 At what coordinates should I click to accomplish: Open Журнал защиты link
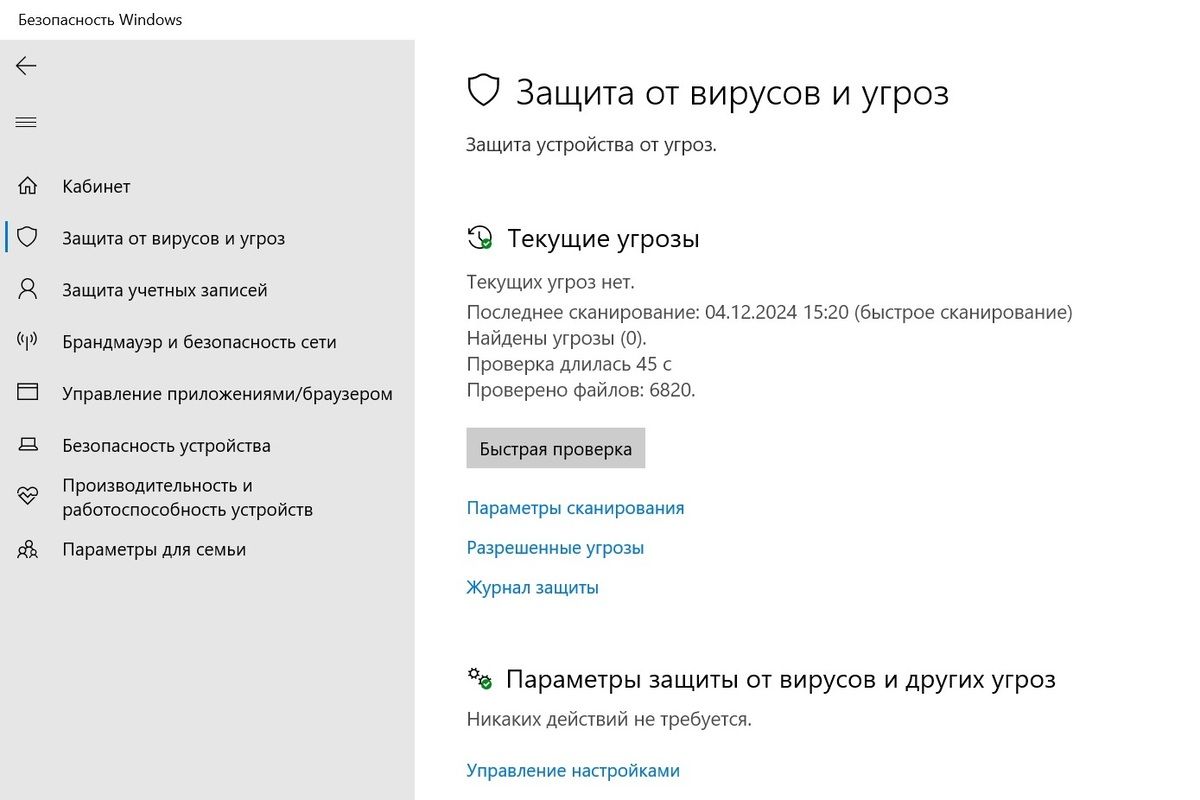coord(532,588)
